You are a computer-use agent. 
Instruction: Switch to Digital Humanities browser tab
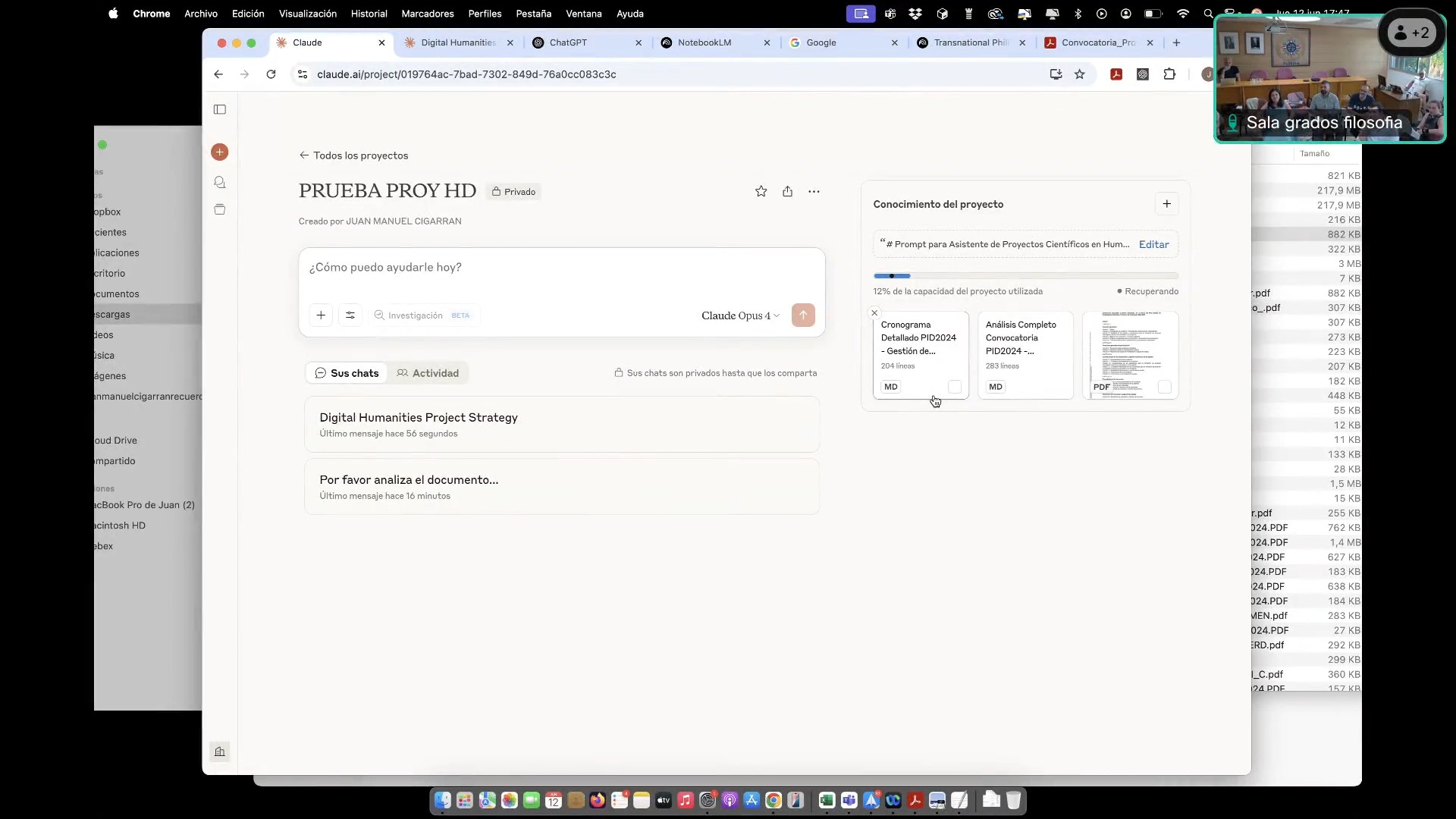458,43
